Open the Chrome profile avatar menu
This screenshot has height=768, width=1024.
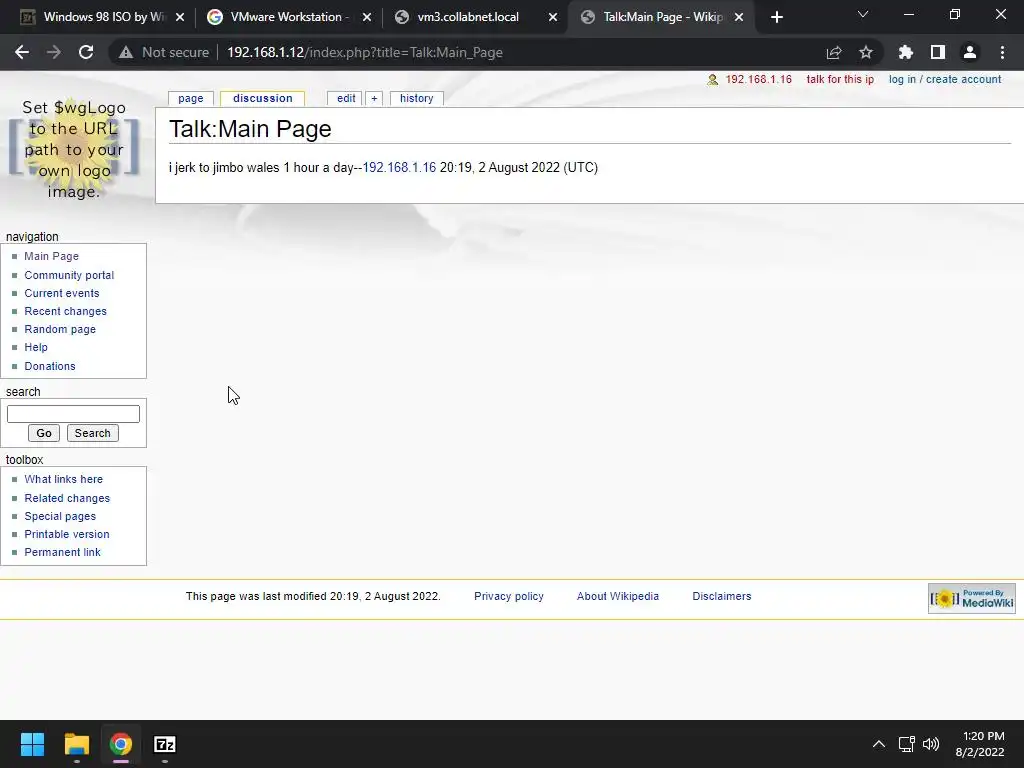tap(970, 52)
